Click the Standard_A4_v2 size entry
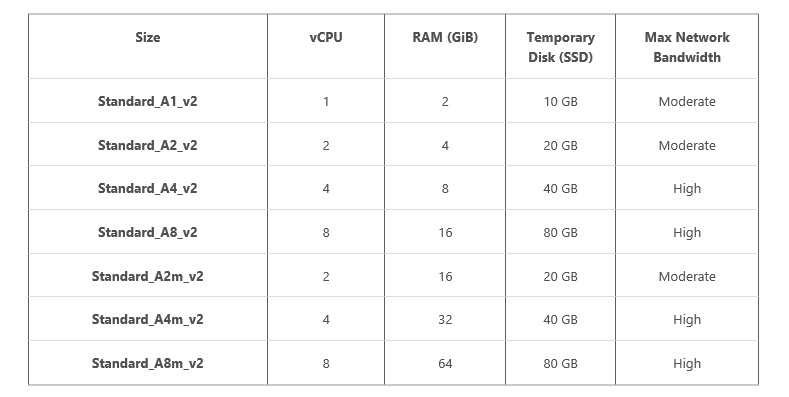This screenshot has height=397, width=789. 147,189
